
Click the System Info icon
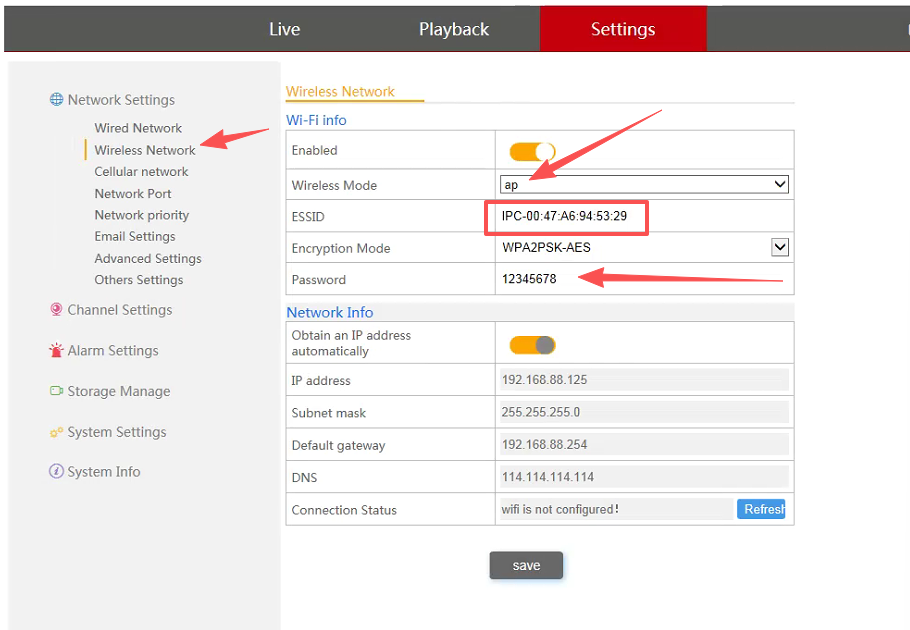(x=56, y=472)
